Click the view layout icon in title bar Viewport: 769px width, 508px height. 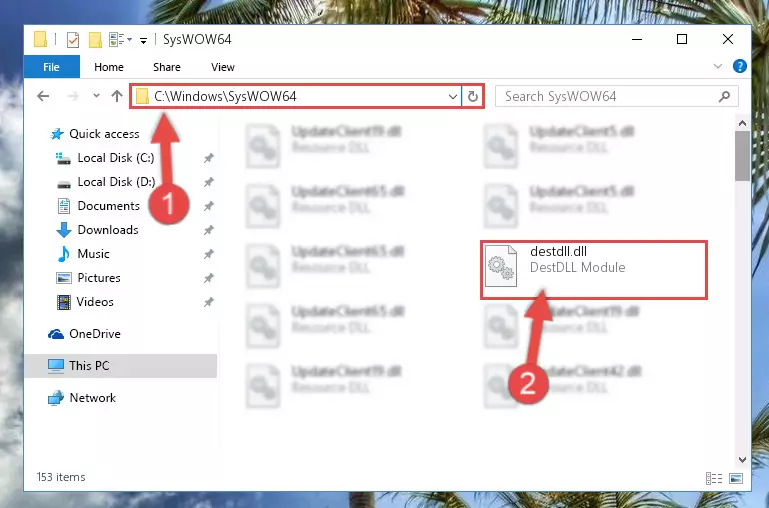(117, 39)
